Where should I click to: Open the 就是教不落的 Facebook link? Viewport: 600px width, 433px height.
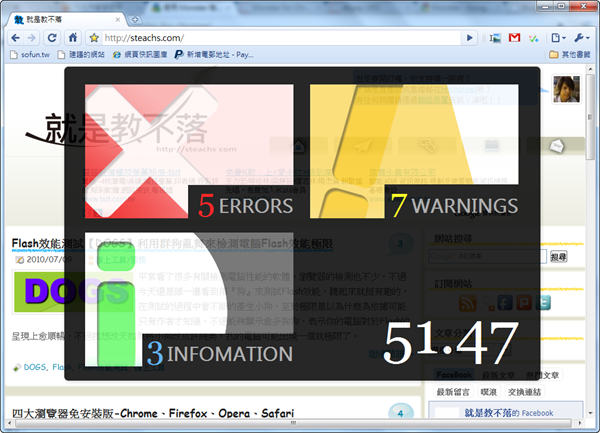pos(509,413)
